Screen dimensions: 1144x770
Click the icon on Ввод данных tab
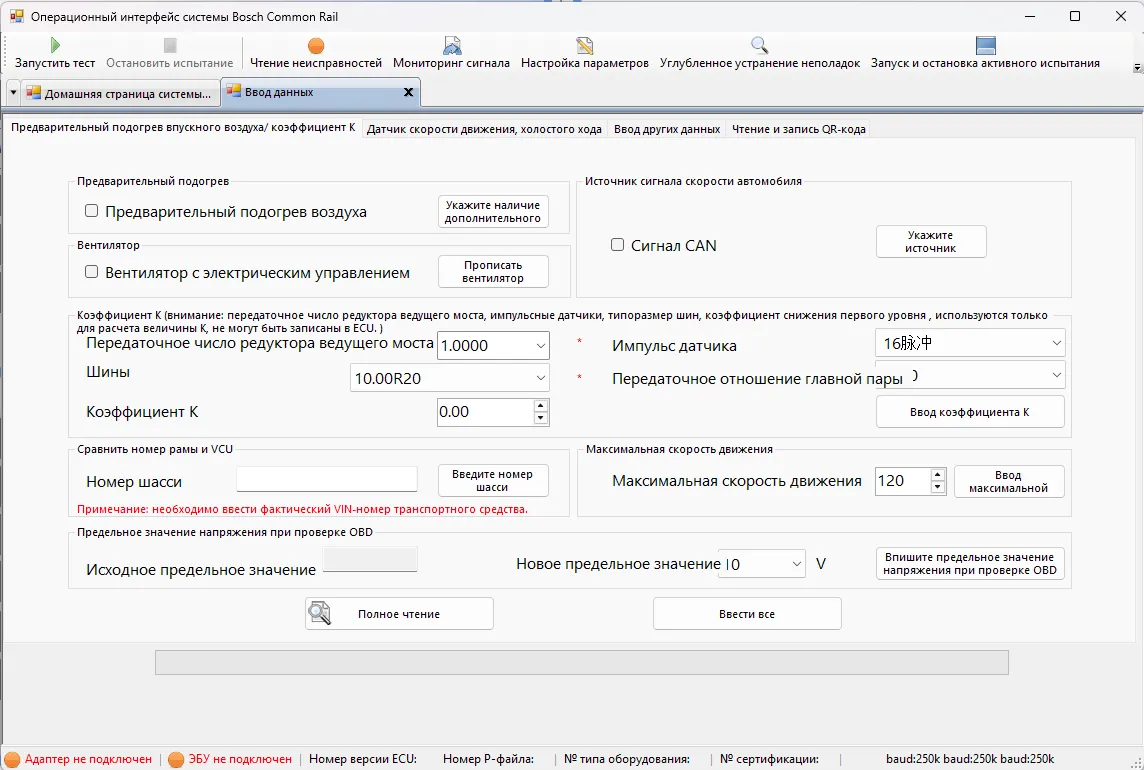[x=233, y=91]
